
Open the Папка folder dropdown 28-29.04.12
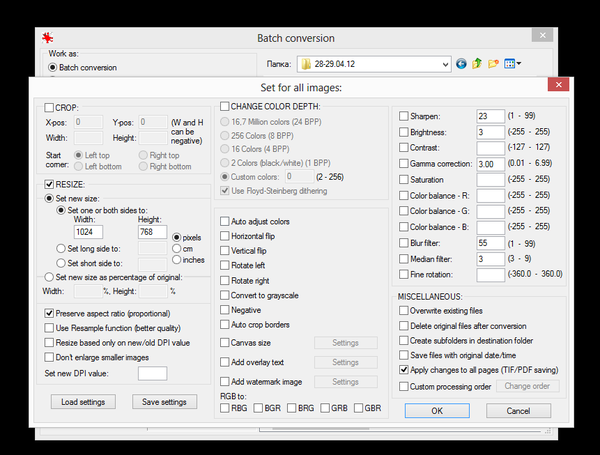point(374,64)
